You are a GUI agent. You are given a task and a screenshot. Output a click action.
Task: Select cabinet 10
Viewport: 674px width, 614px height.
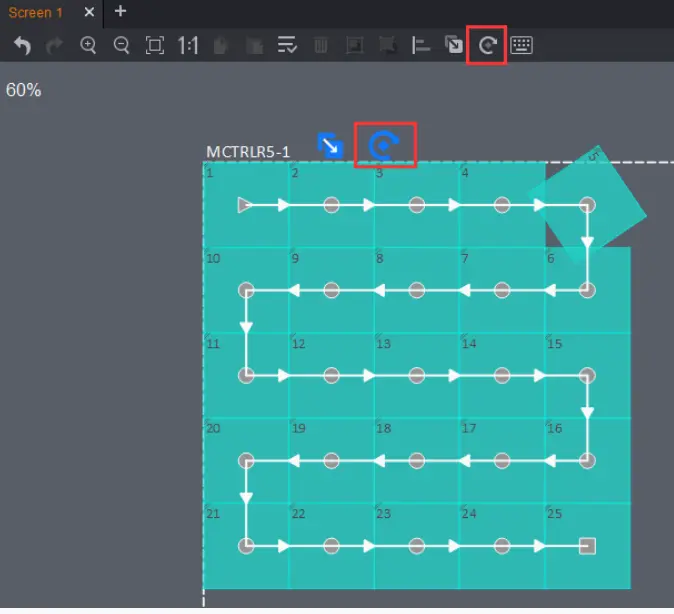tap(246, 290)
